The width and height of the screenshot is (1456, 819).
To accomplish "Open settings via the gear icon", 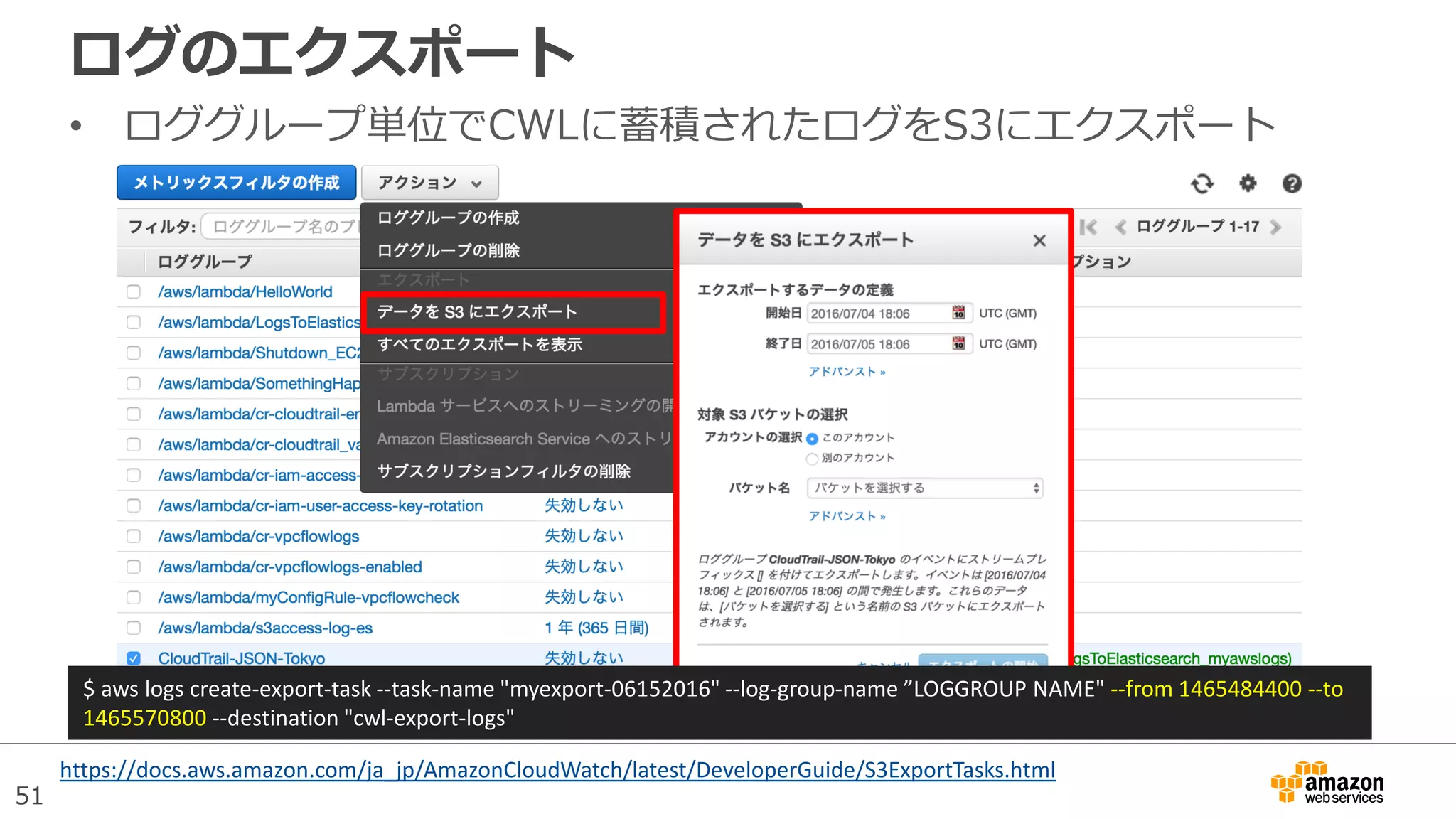I will click(1248, 183).
